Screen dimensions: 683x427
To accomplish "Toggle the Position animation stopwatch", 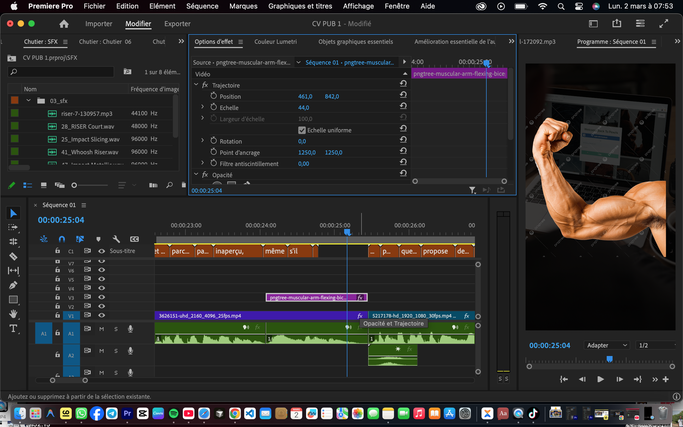I will click(213, 96).
